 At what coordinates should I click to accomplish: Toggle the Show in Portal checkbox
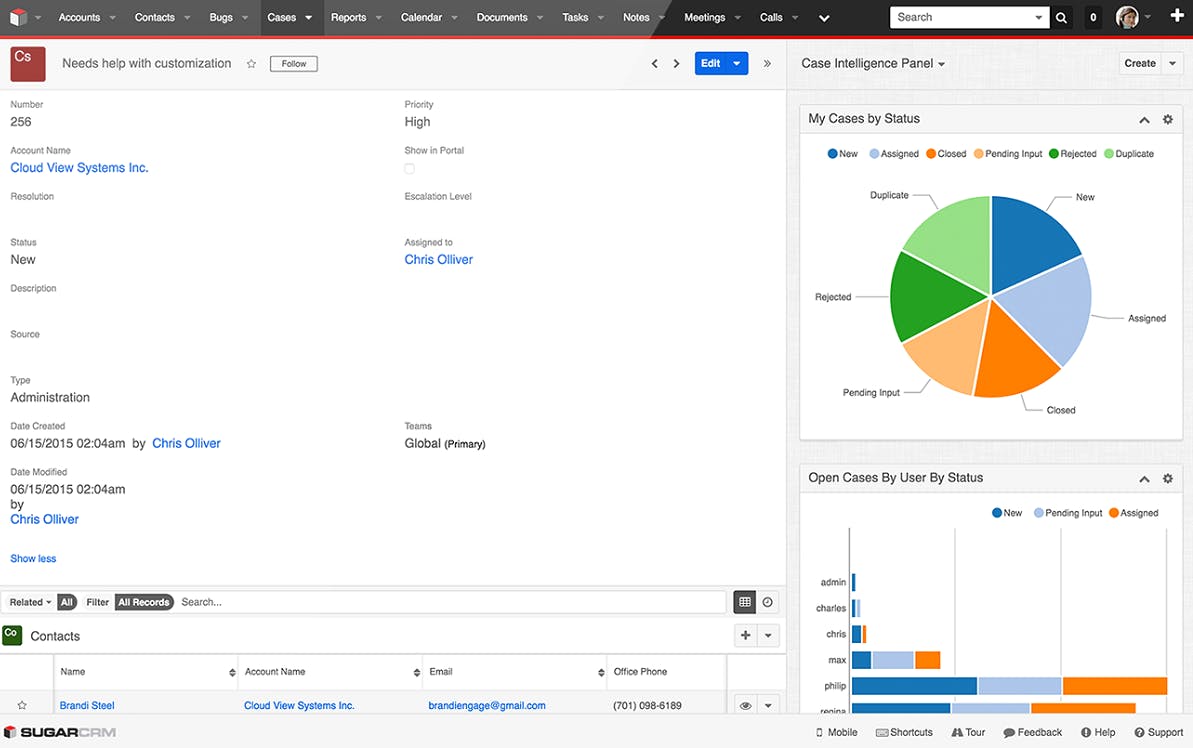tap(409, 168)
